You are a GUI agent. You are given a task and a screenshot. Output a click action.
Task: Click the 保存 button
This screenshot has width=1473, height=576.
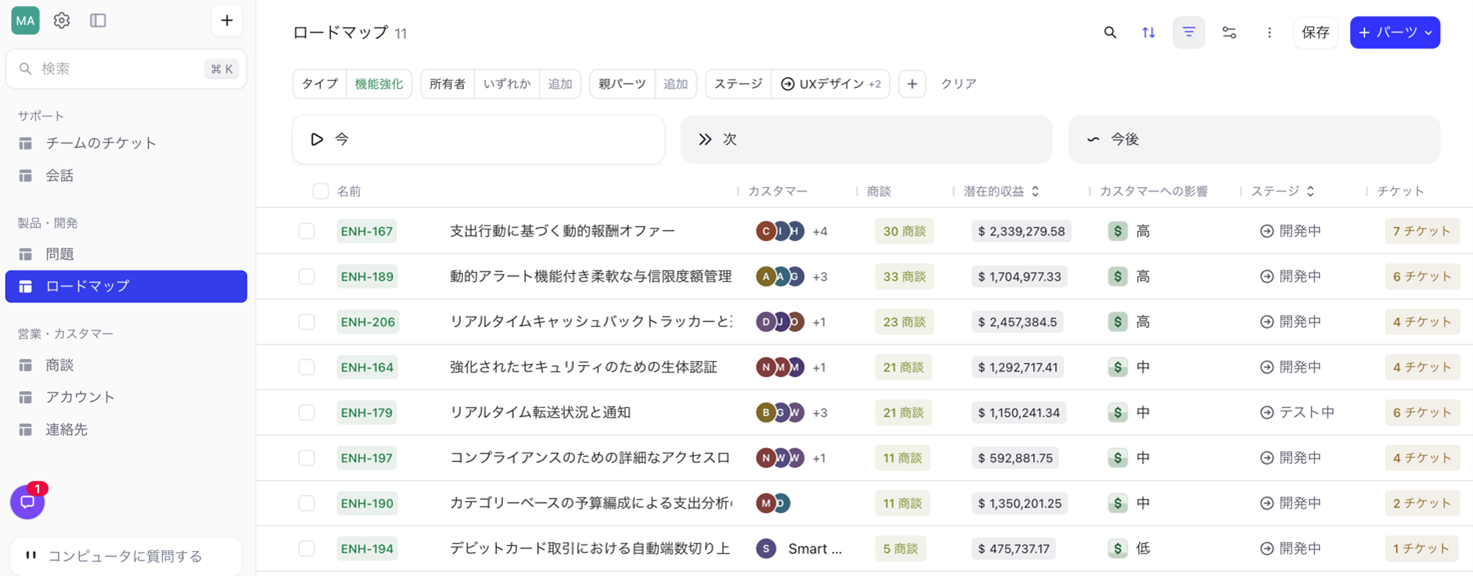click(1315, 33)
